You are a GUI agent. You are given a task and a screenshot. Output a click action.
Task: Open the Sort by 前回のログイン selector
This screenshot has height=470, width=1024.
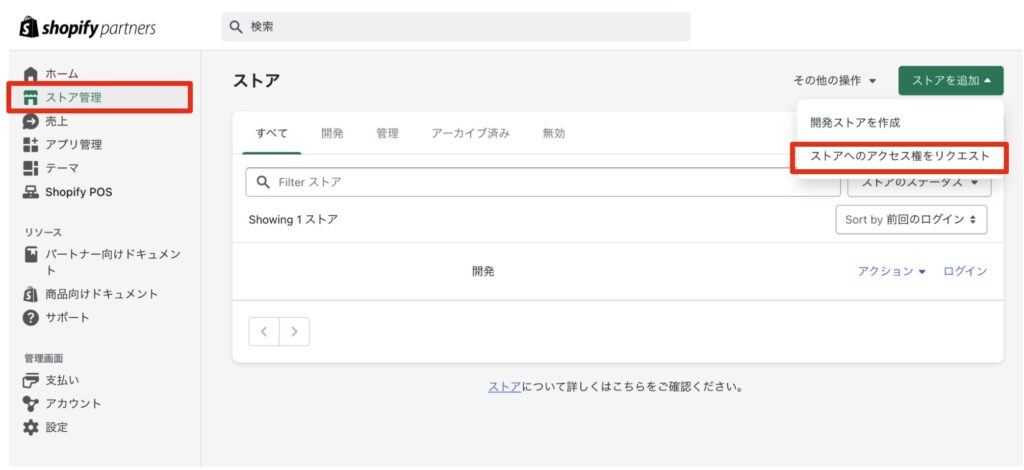(911, 220)
